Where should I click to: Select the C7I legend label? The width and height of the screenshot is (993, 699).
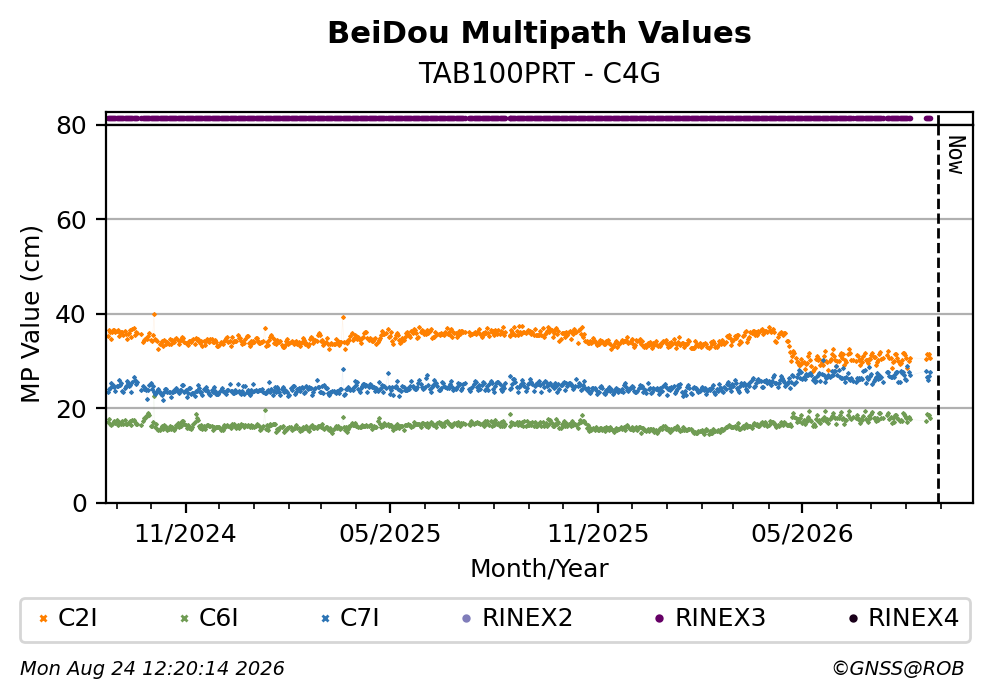click(360, 618)
